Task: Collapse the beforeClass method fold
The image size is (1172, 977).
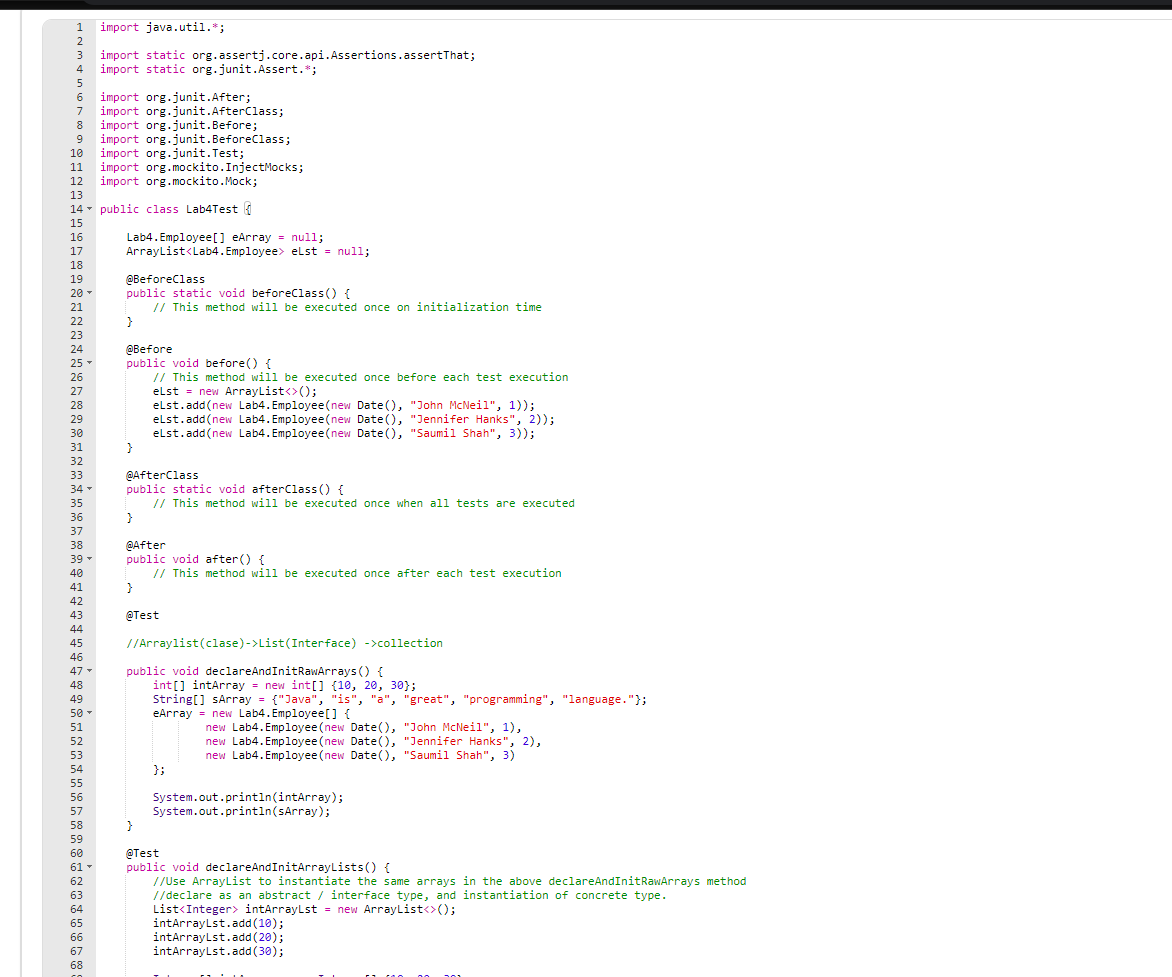Action: click(x=88, y=293)
